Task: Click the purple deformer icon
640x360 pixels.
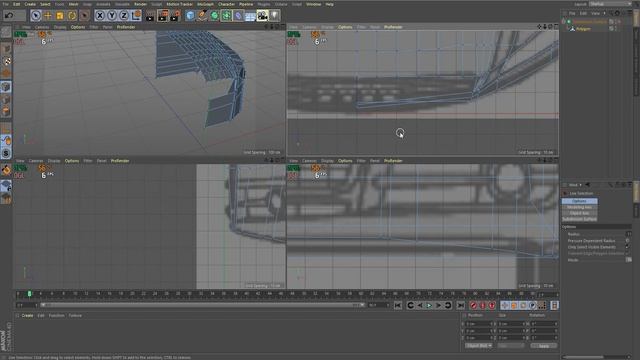Action: click(x=238, y=16)
